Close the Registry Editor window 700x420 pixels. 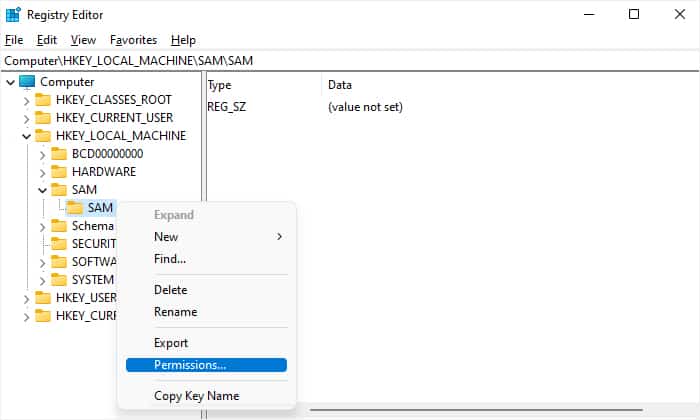click(680, 14)
